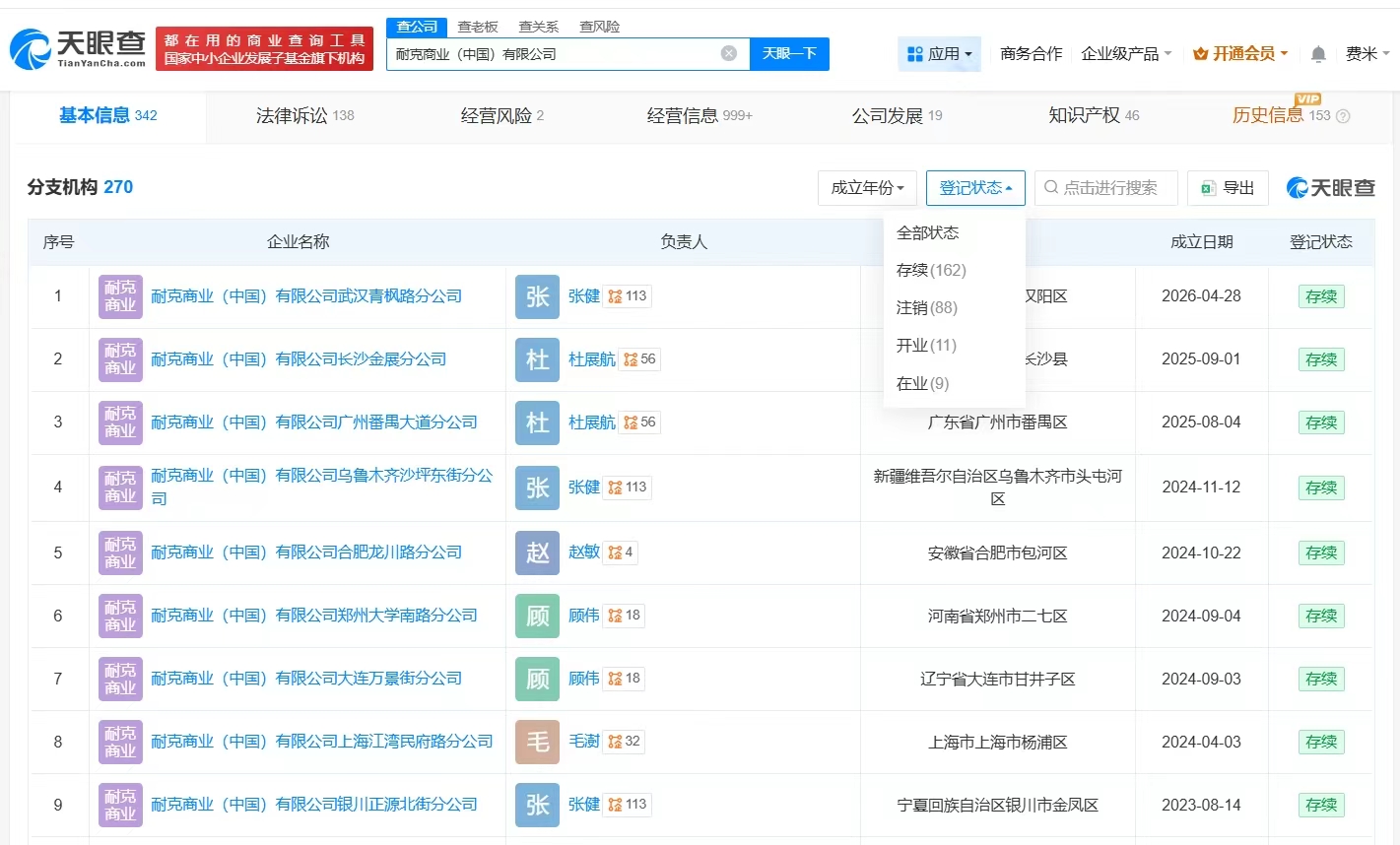The height and width of the screenshot is (845, 1400).
Task: Click the 历史信息 help question mark icon
Action: (1342, 116)
